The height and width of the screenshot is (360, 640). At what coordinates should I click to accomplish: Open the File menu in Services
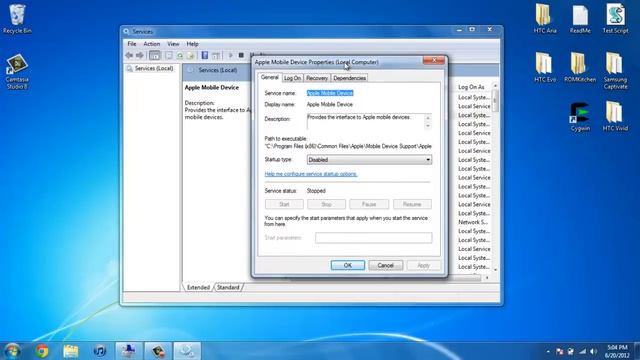(x=132, y=44)
